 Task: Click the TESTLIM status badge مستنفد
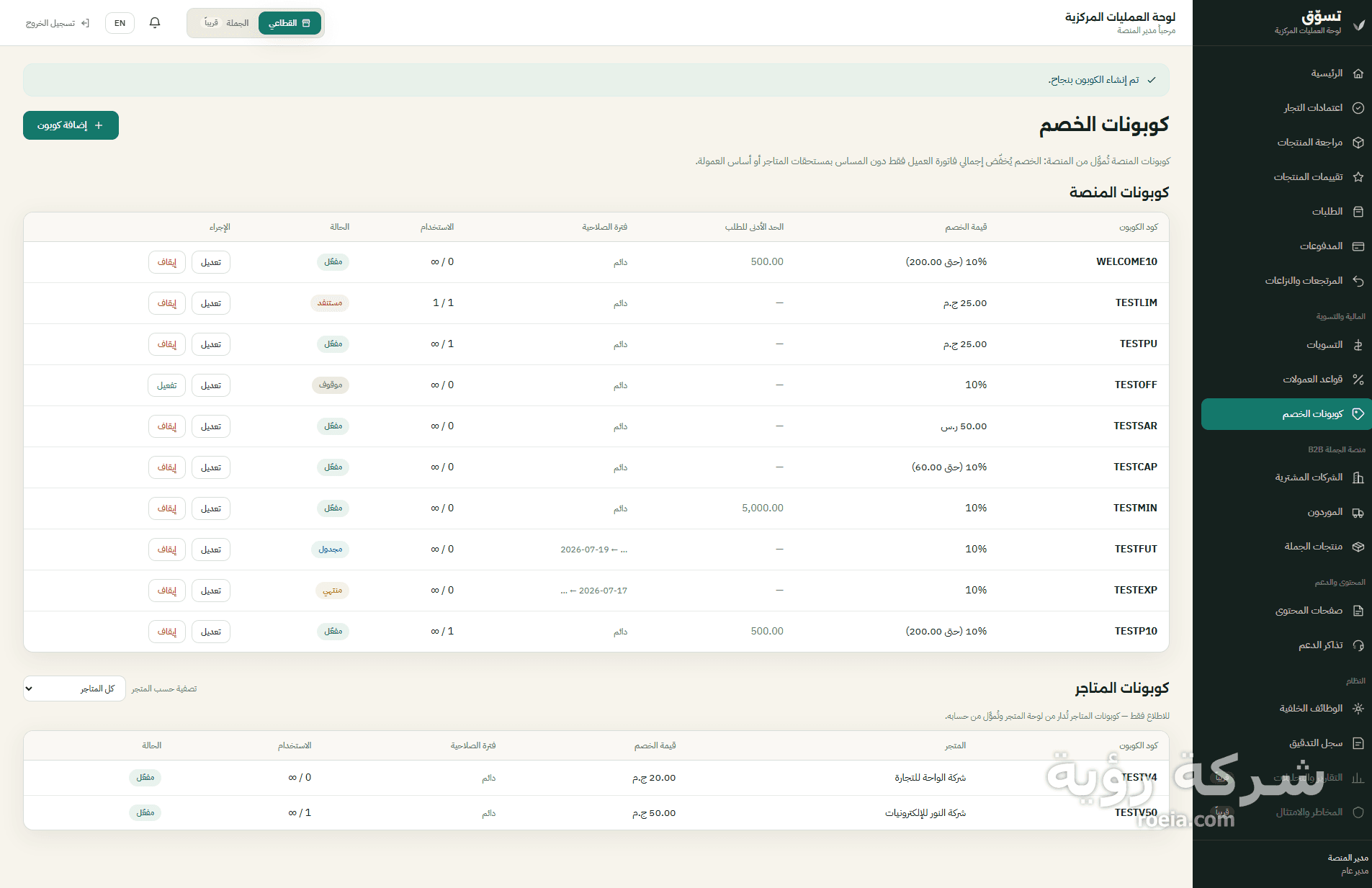330,303
